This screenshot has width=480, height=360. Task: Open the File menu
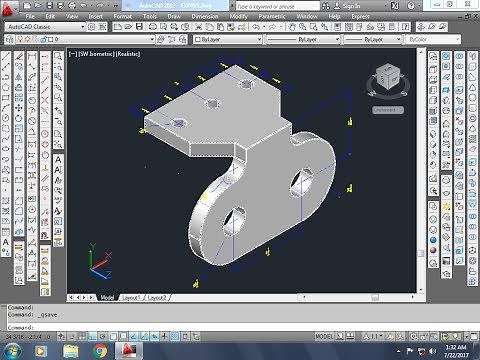click(30, 16)
